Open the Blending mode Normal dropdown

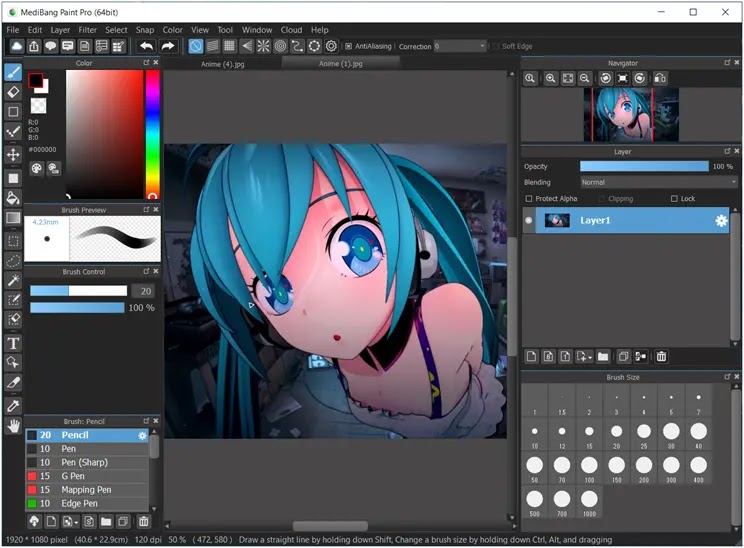(x=659, y=182)
